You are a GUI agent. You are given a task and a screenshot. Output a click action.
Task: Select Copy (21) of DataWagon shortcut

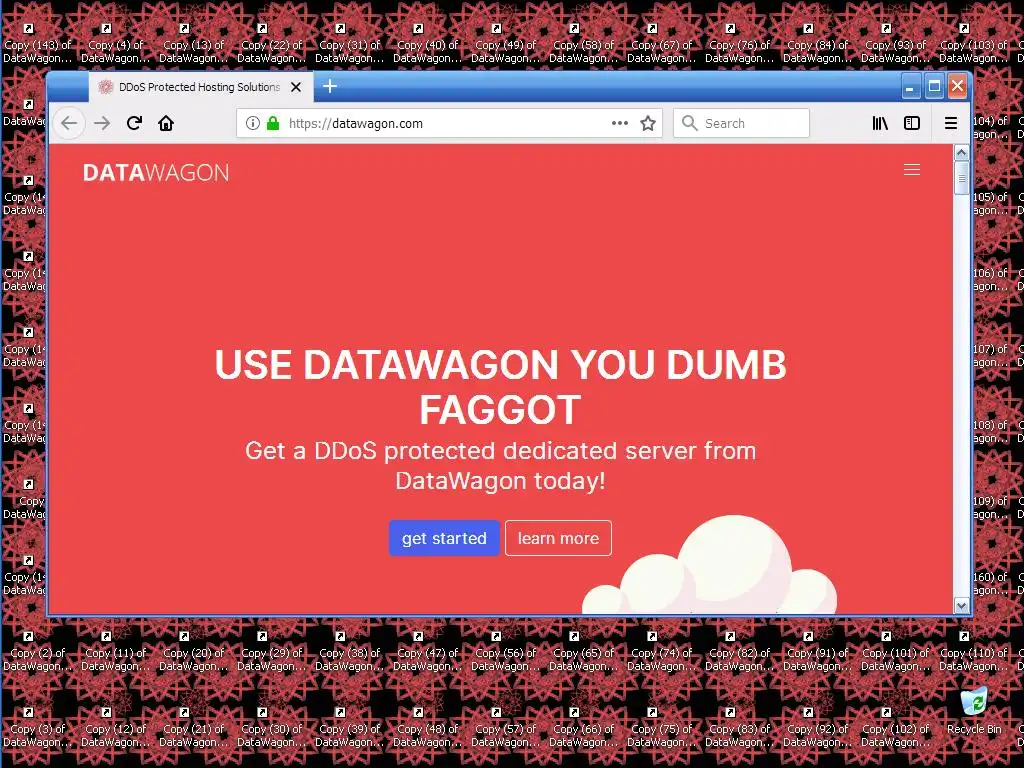tap(193, 728)
